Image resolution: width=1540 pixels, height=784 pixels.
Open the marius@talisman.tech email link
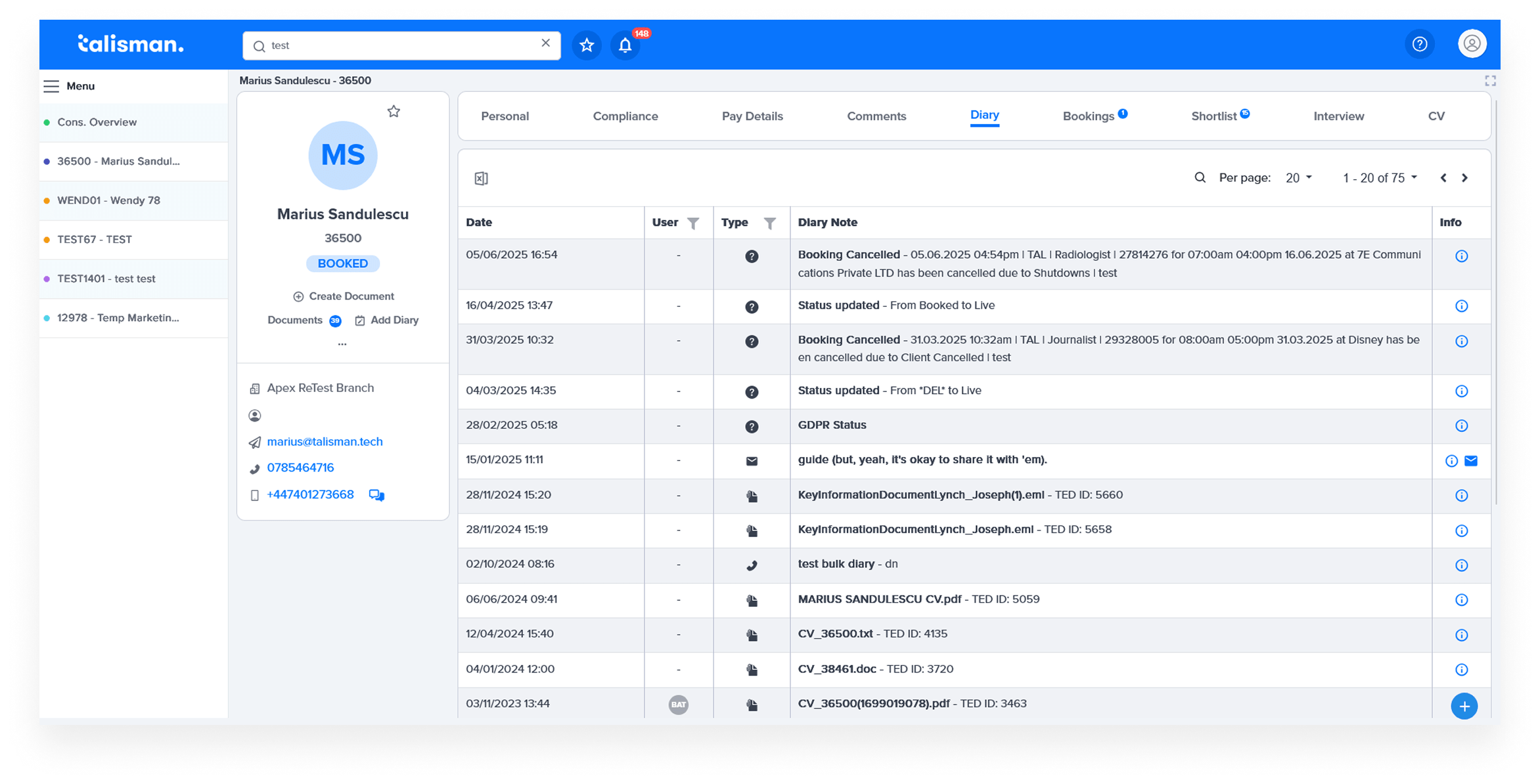coord(325,442)
